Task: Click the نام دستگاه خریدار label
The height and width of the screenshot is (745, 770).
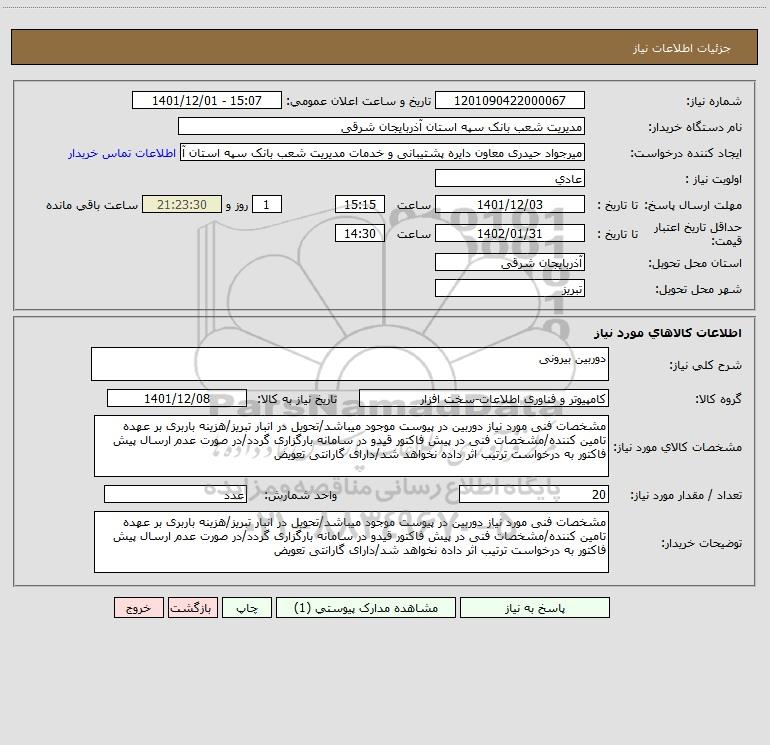Action: [x=695, y=127]
